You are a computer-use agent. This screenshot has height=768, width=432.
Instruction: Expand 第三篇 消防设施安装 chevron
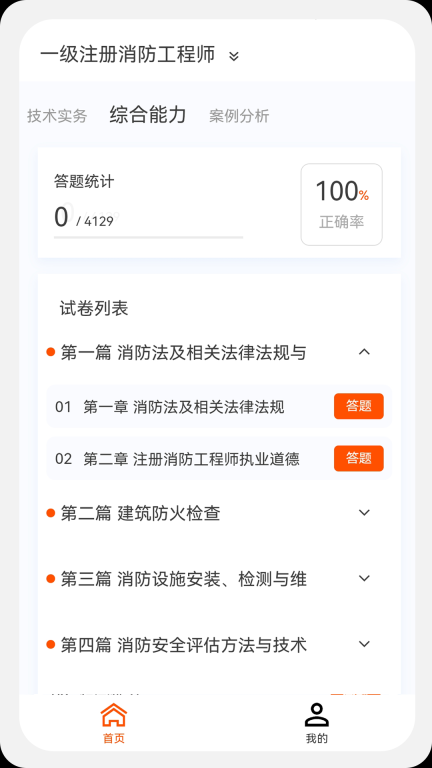(364, 578)
